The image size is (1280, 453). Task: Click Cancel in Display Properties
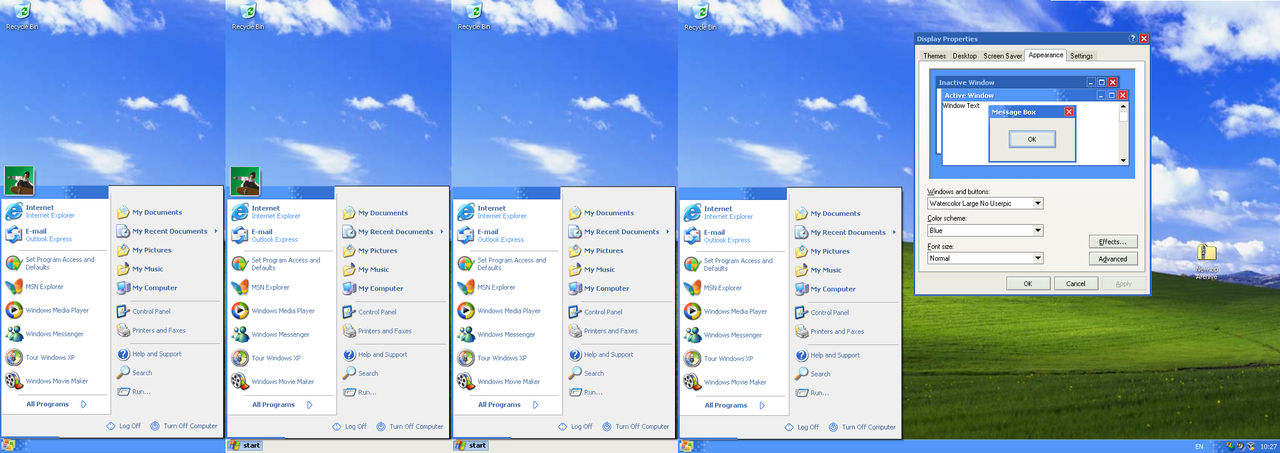(1076, 283)
